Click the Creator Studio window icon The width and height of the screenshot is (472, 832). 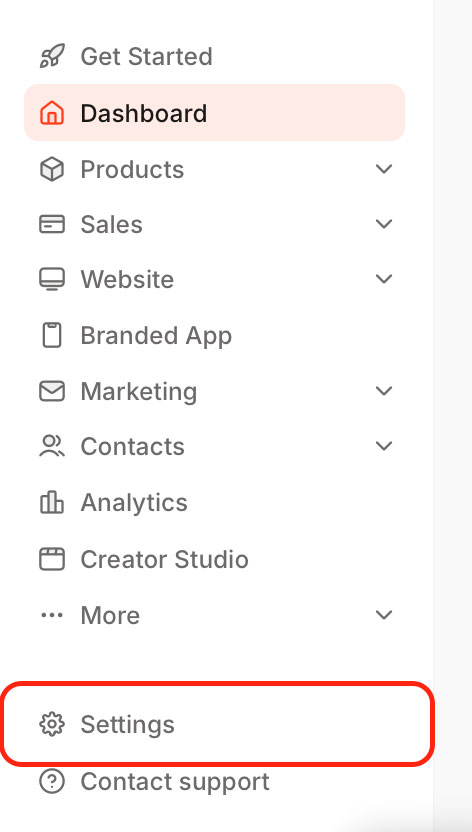pyautogui.click(x=52, y=559)
